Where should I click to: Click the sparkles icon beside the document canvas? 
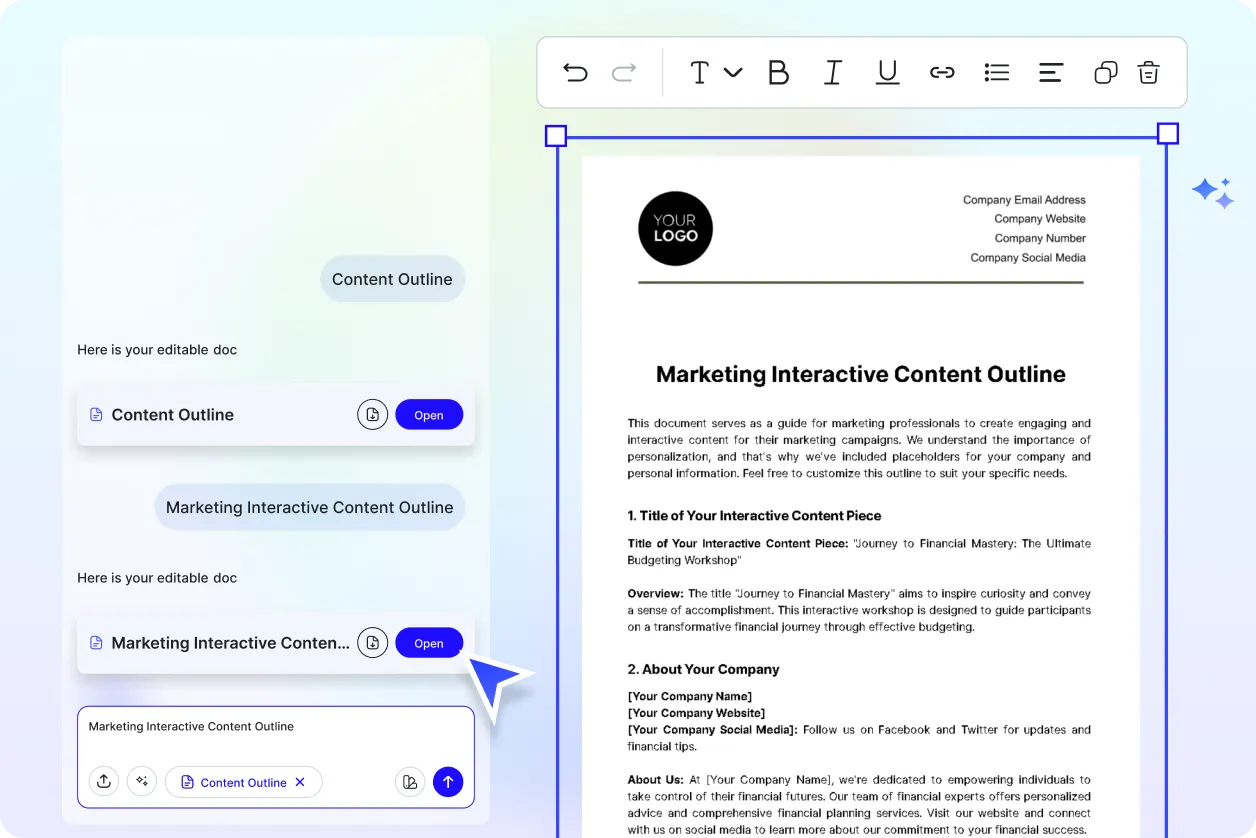click(x=1212, y=192)
